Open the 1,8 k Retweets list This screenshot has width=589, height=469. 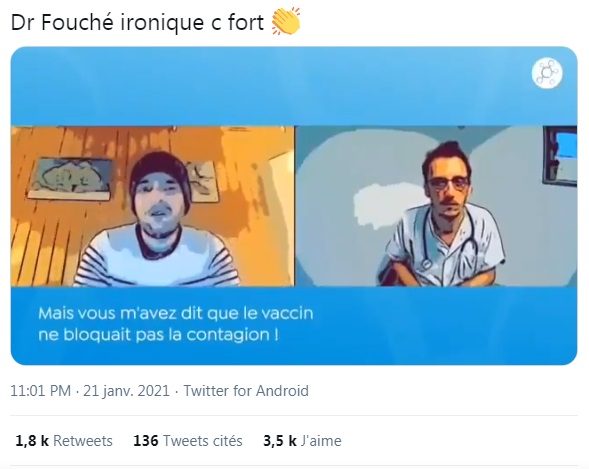[64, 441]
